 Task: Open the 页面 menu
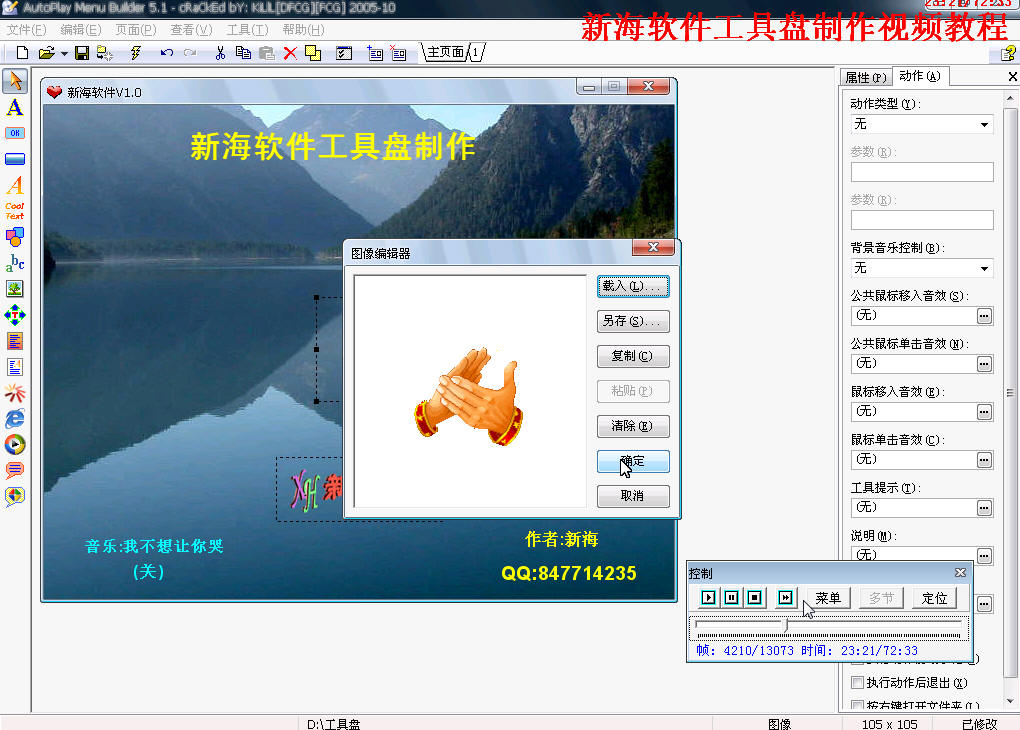pos(136,30)
